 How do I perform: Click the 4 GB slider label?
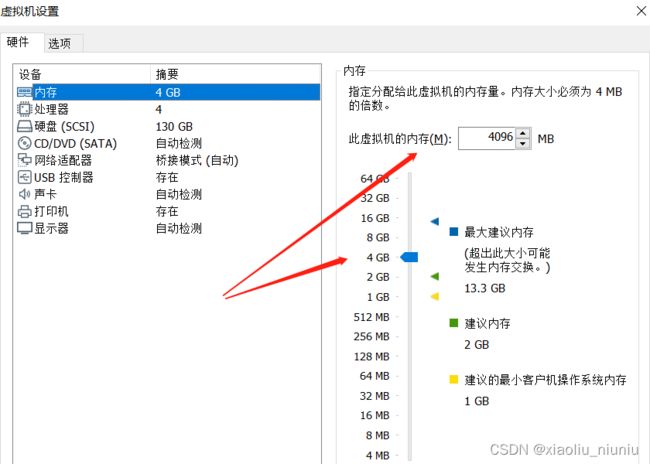pos(378,258)
